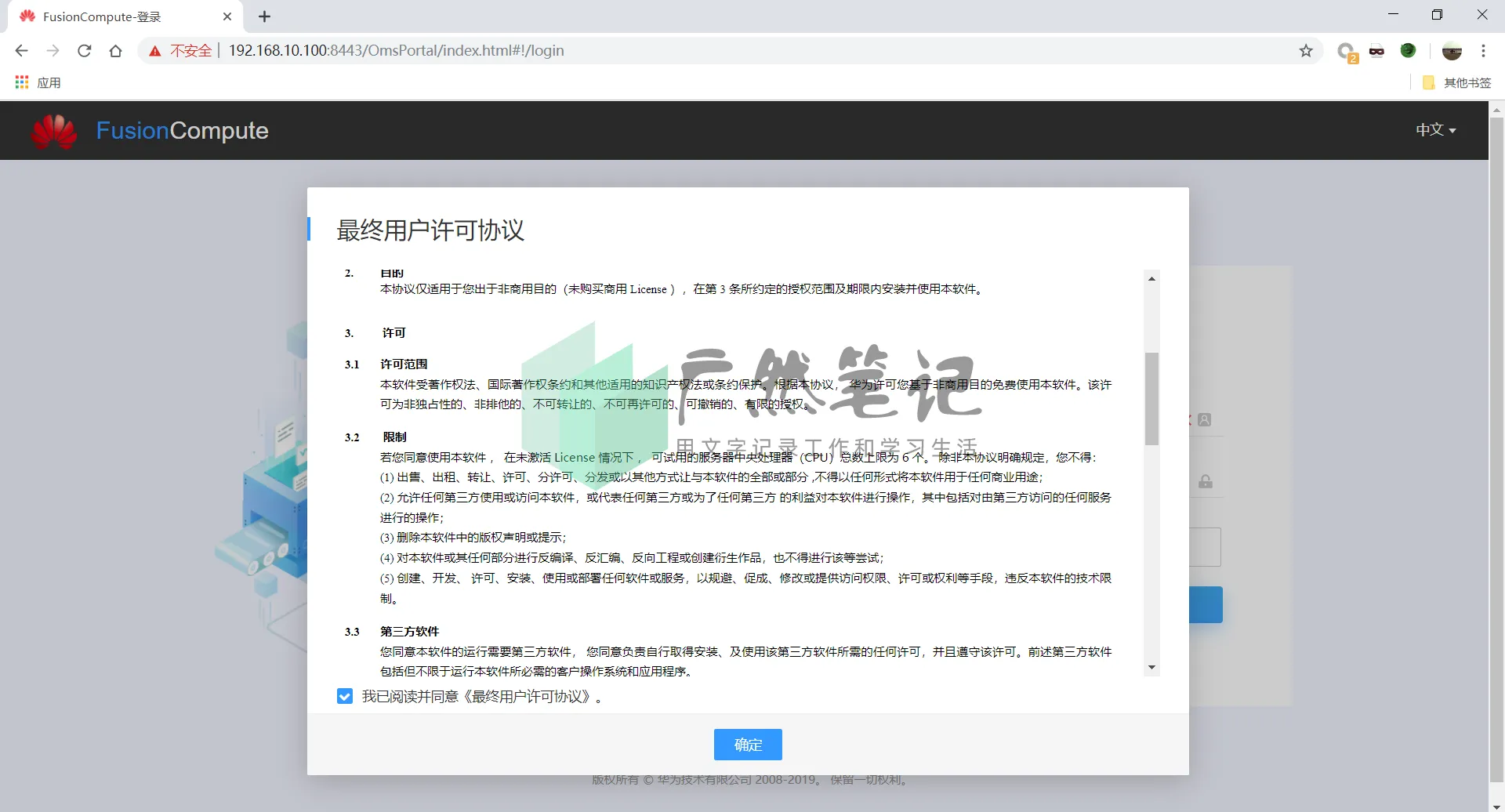
Task: Close the FusionCompute-登录 tab
Action: coord(227,16)
